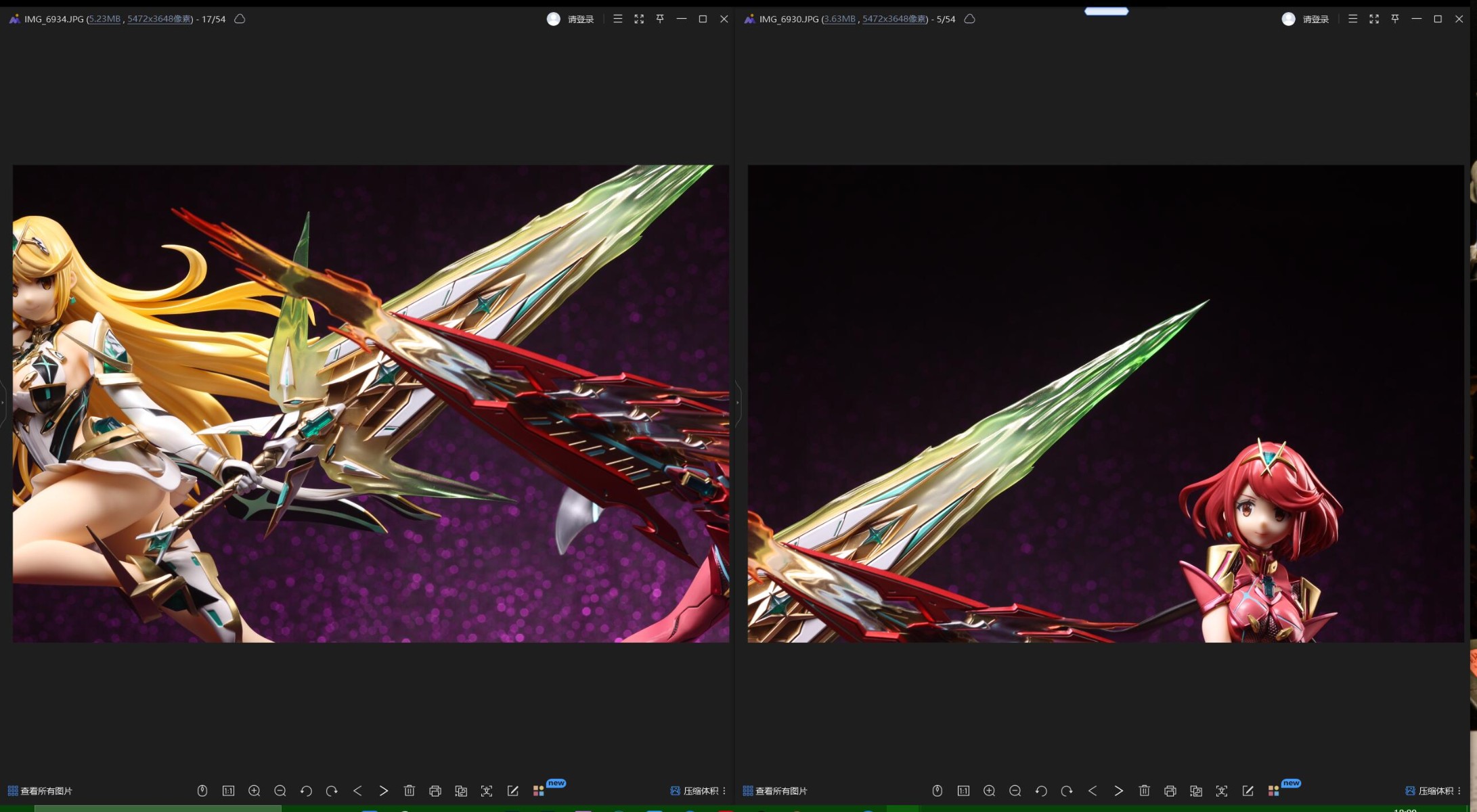Open the main menu in right viewer title bar
1477x812 pixels.
click(x=1352, y=19)
